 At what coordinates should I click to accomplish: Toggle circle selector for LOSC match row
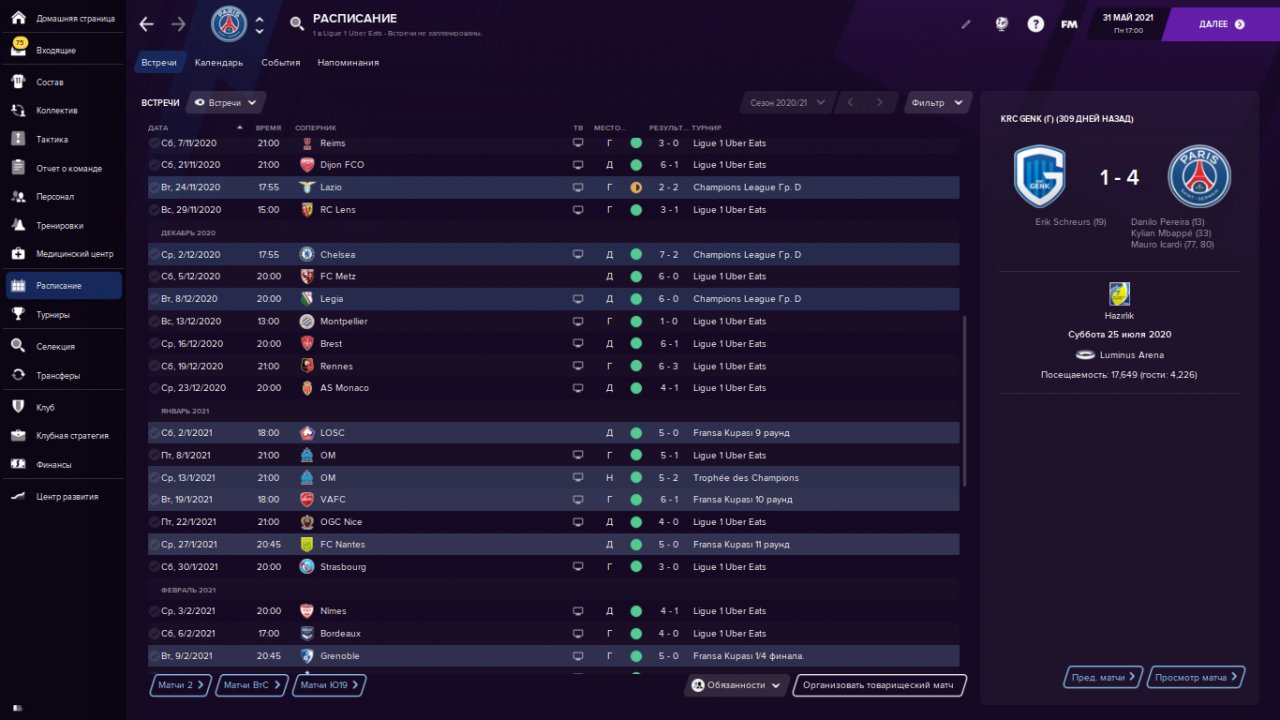coord(154,433)
